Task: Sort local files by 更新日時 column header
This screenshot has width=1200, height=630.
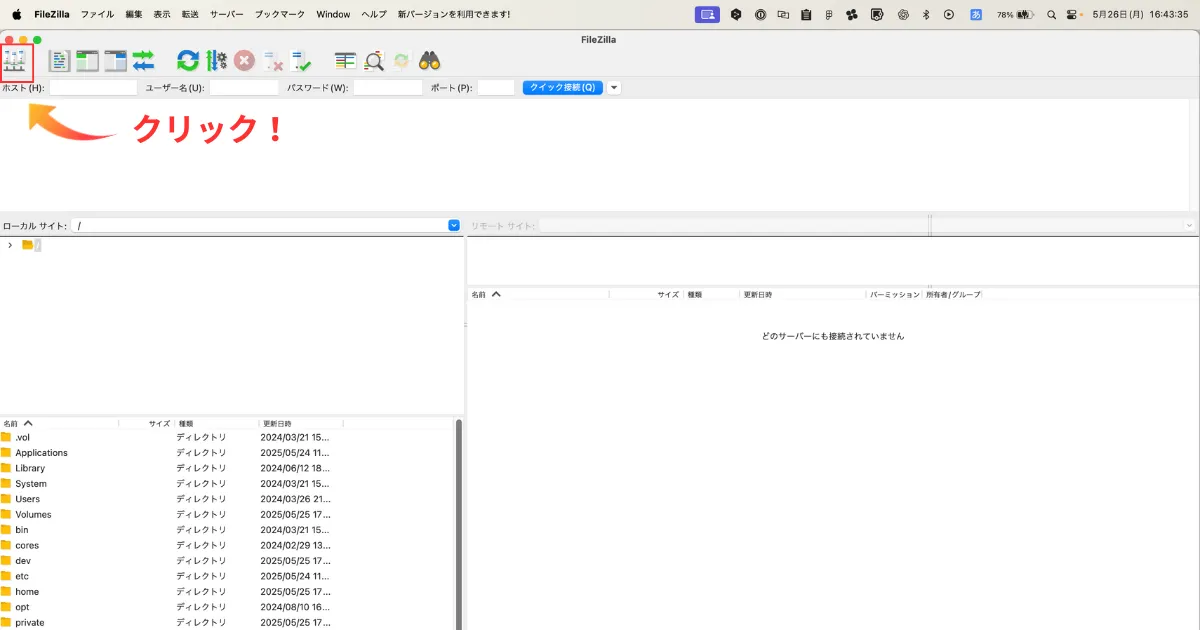Action: coord(277,424)
